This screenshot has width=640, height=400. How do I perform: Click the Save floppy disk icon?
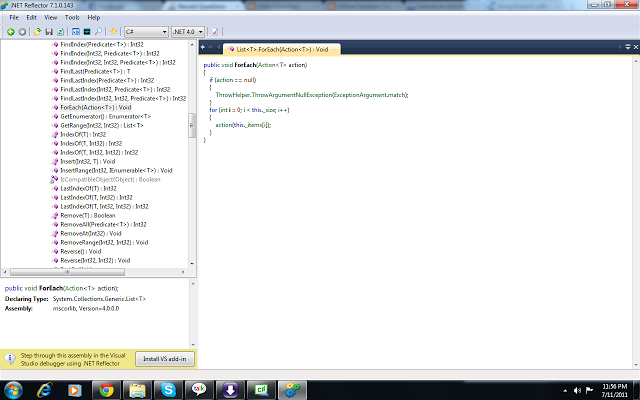(x=49, y=31)
